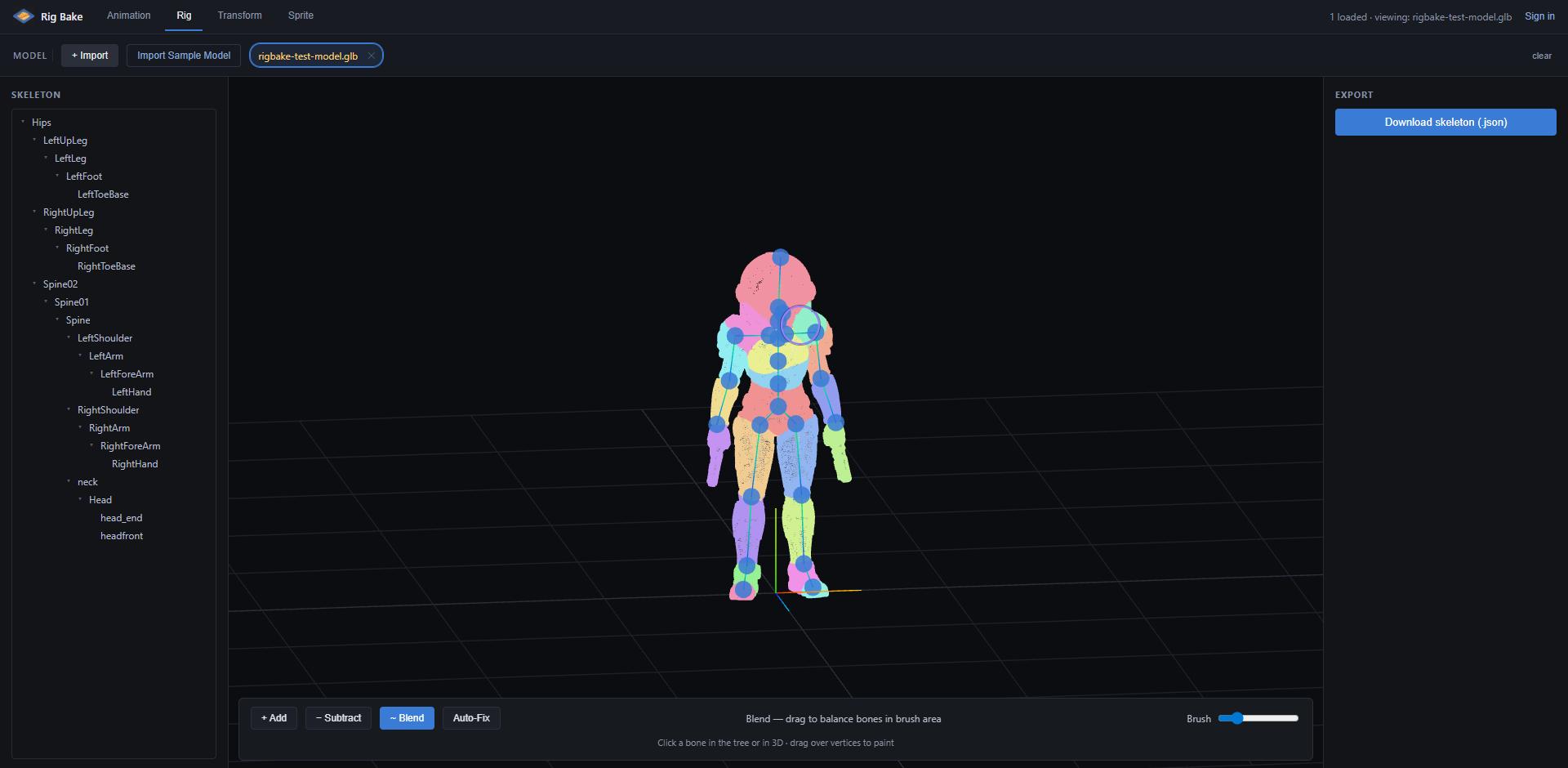Collapse the LeftUpLeg node arrow
1568x768 pixels.
coord(34,140)
